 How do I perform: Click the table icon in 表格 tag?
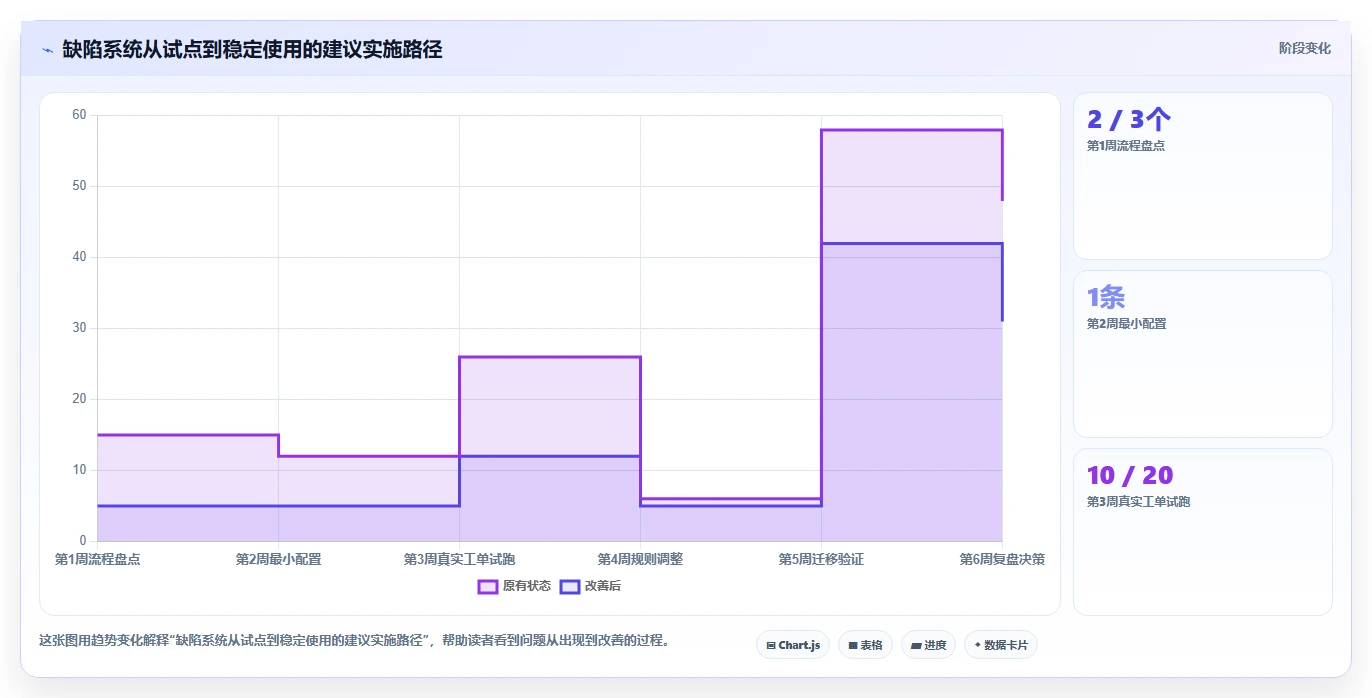853,646
